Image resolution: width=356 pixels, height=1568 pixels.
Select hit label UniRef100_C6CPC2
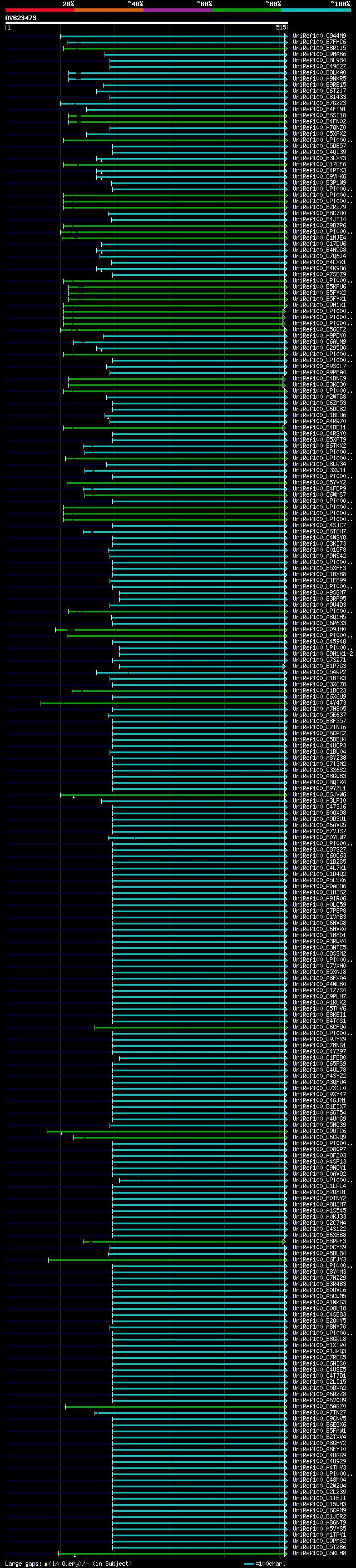319,733
